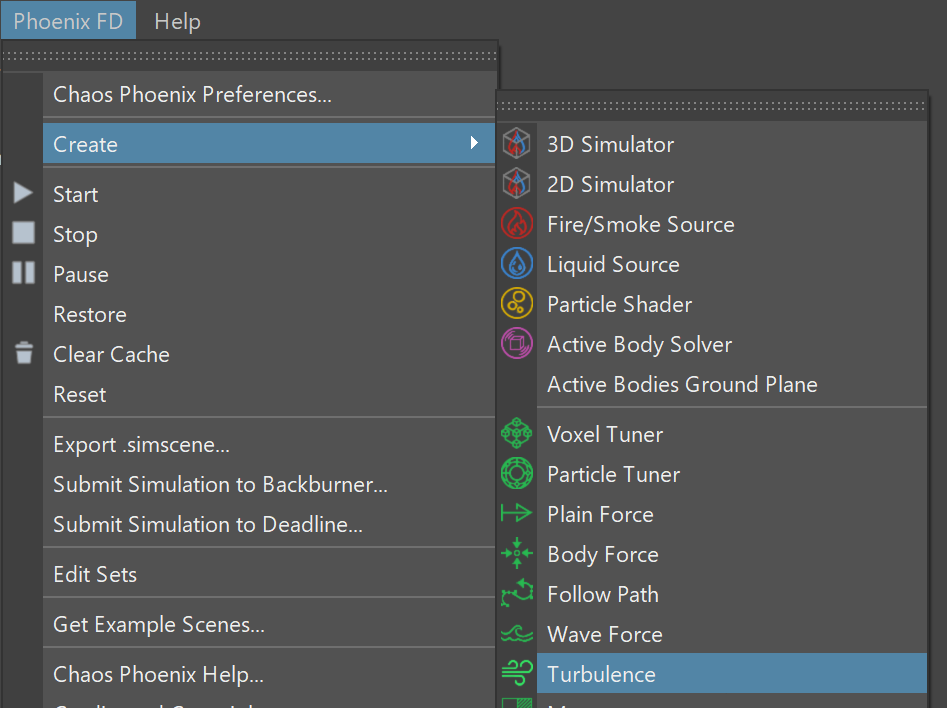Expand the Create submenu arrow
The width and height of the screenshot is (947, 708).
pos(474,143)
